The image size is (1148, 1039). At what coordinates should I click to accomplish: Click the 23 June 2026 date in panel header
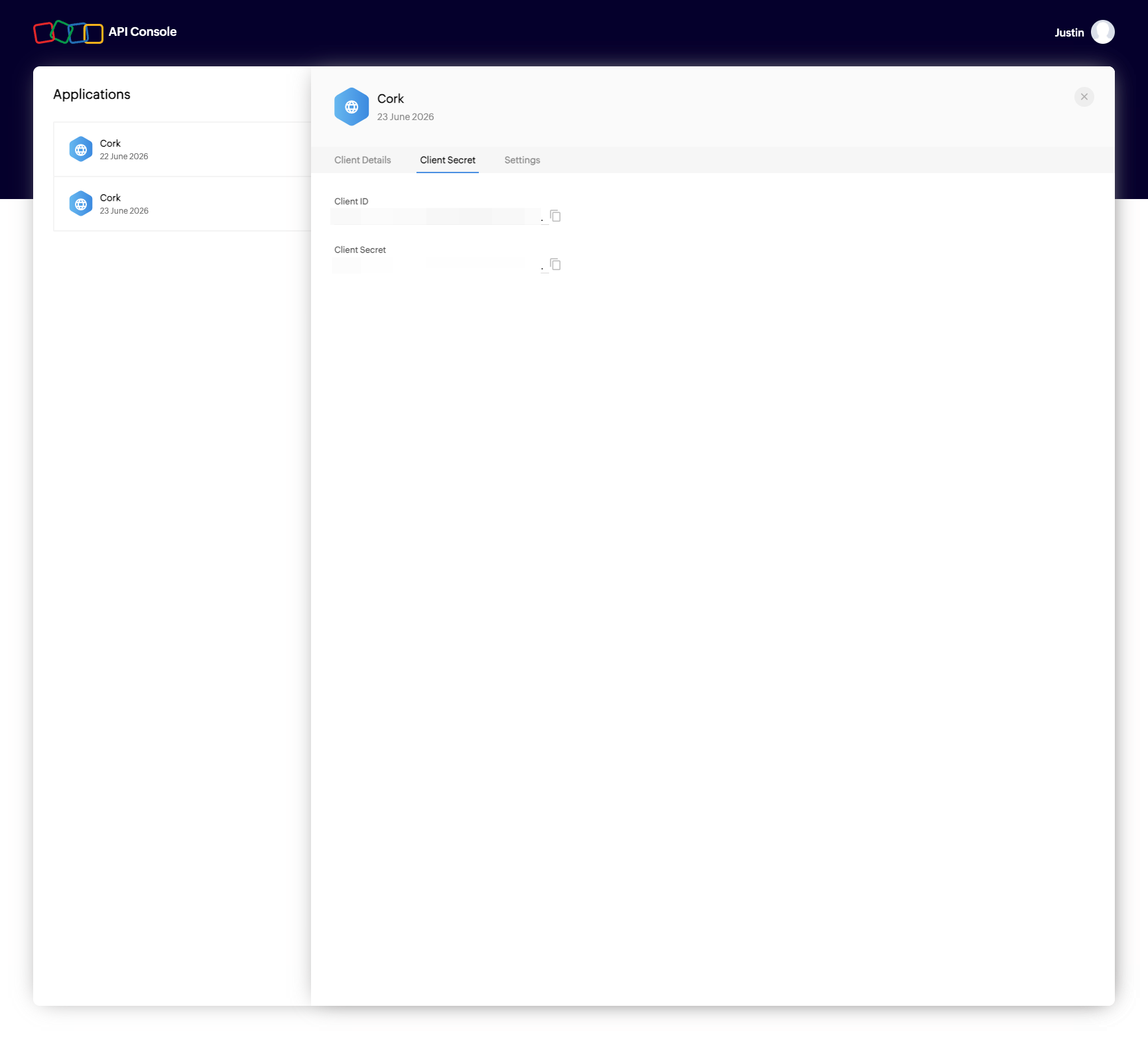pyautogui.click(x=406, y=117)
